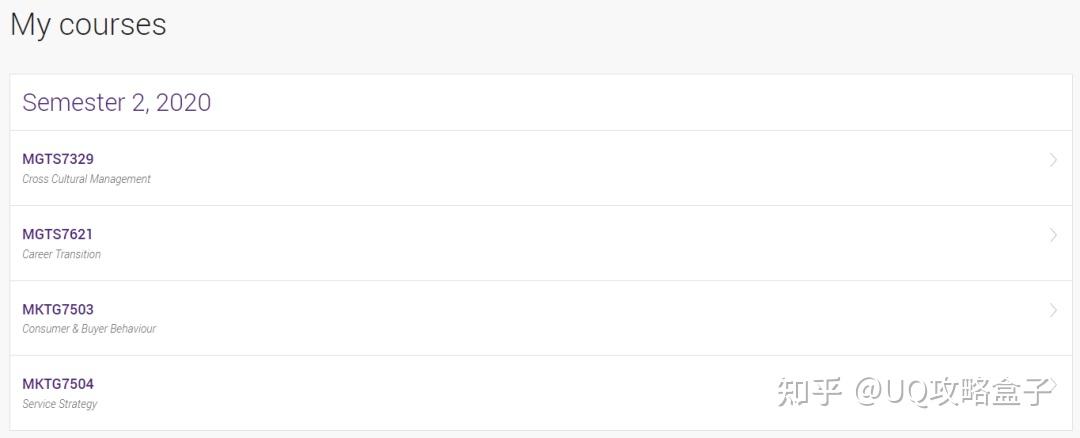
Task: Click the chevron arrow for MGTS7329
Action: [1053, 160]
